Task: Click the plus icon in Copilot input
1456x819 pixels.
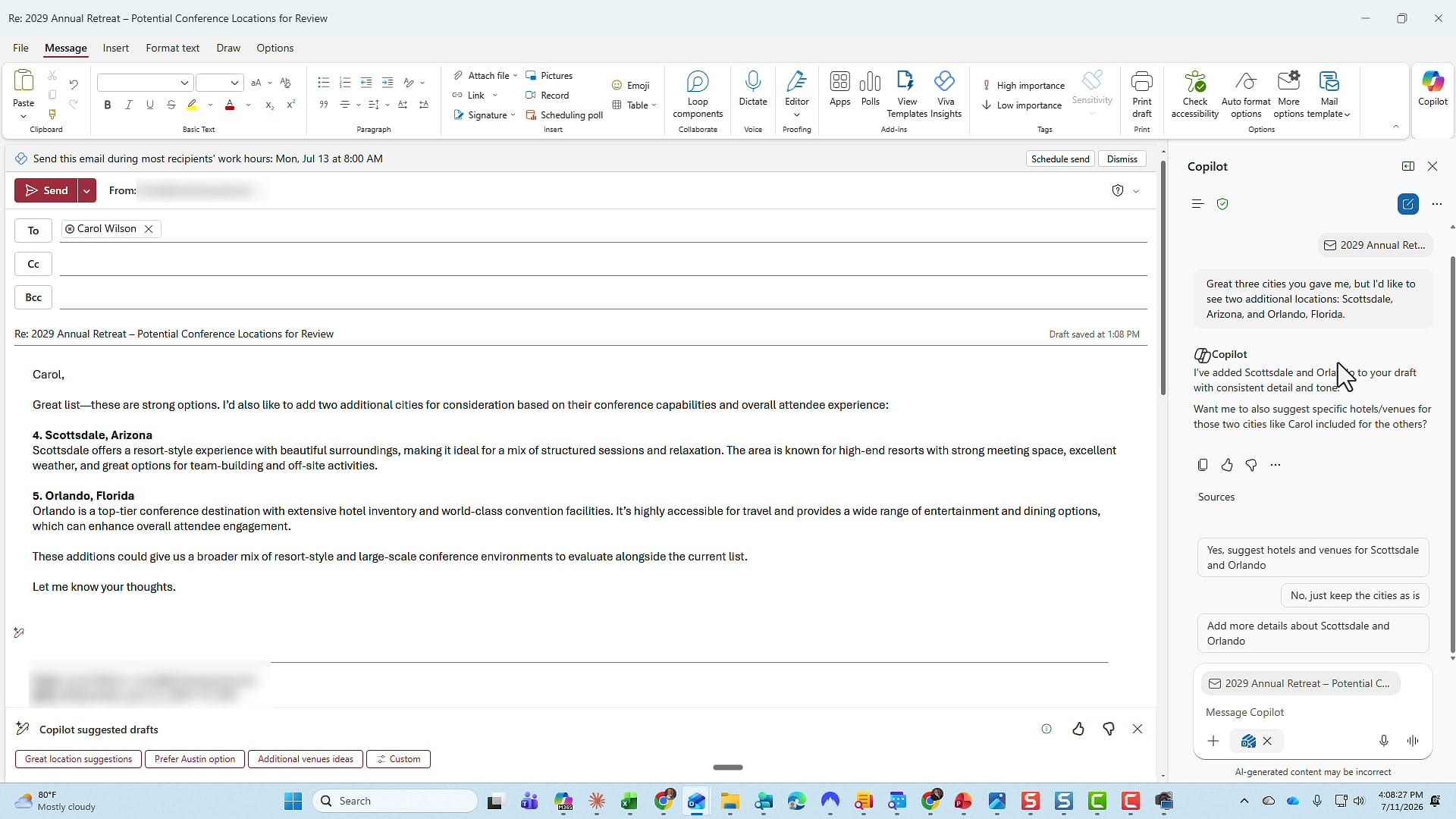Action: point(1213,741)
